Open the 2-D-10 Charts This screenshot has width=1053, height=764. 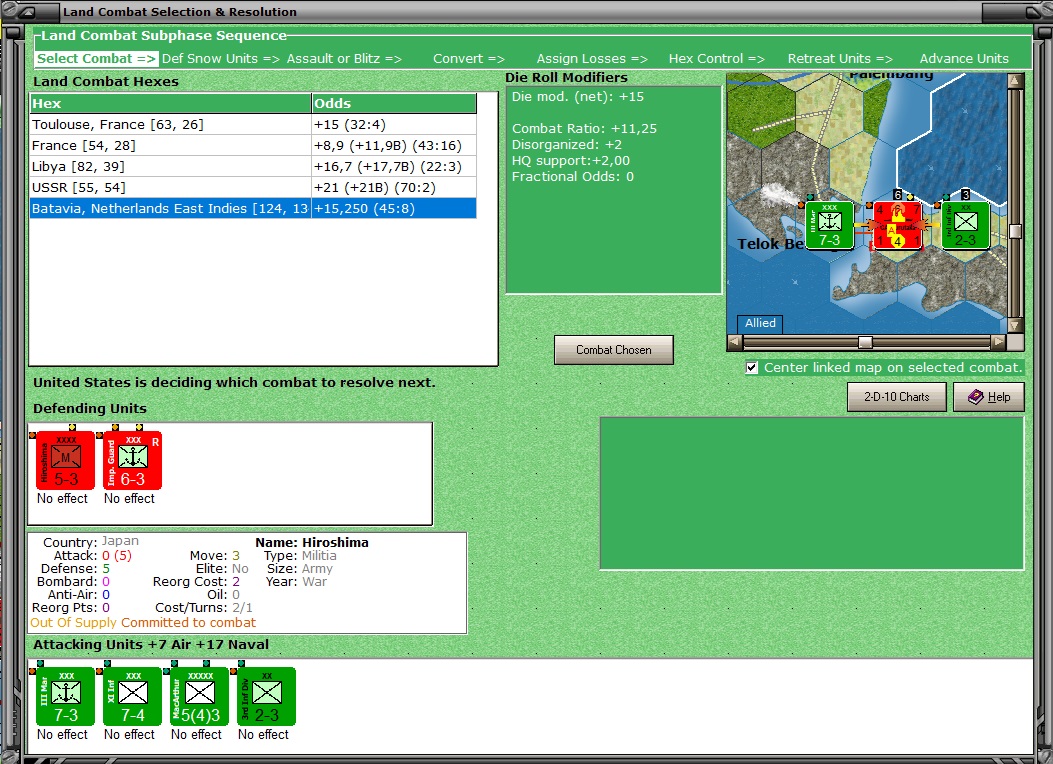(897, 397)
